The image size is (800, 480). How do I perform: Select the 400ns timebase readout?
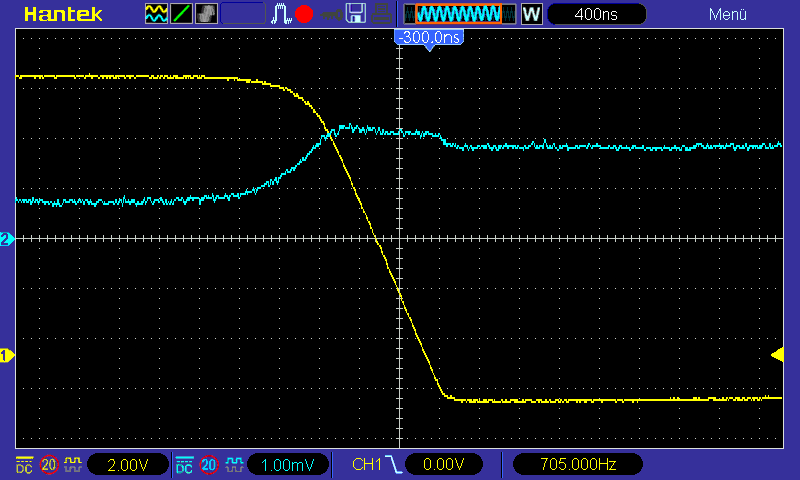click(596, 14)
